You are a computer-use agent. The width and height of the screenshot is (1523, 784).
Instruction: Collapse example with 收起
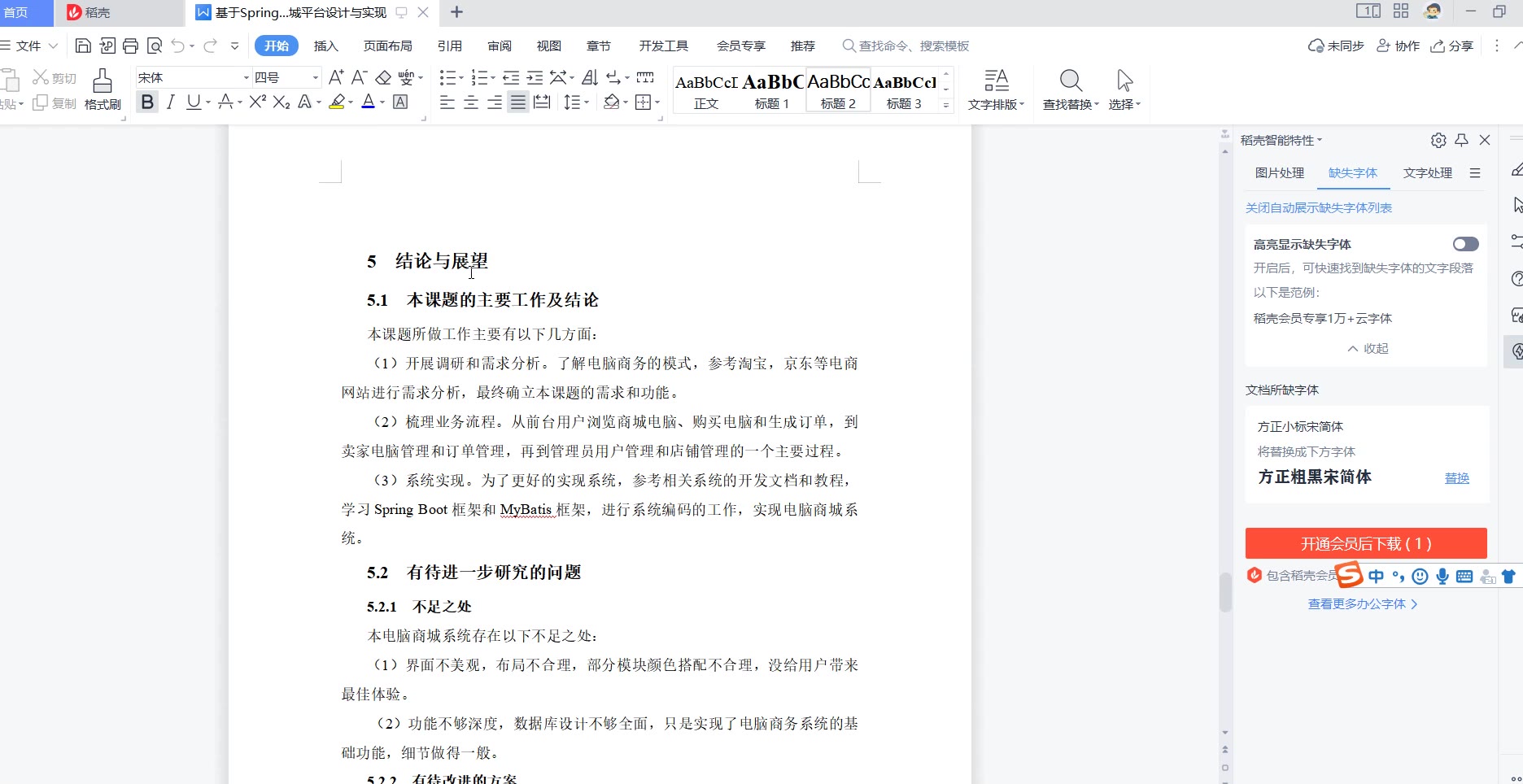[x=1368, y=348]
